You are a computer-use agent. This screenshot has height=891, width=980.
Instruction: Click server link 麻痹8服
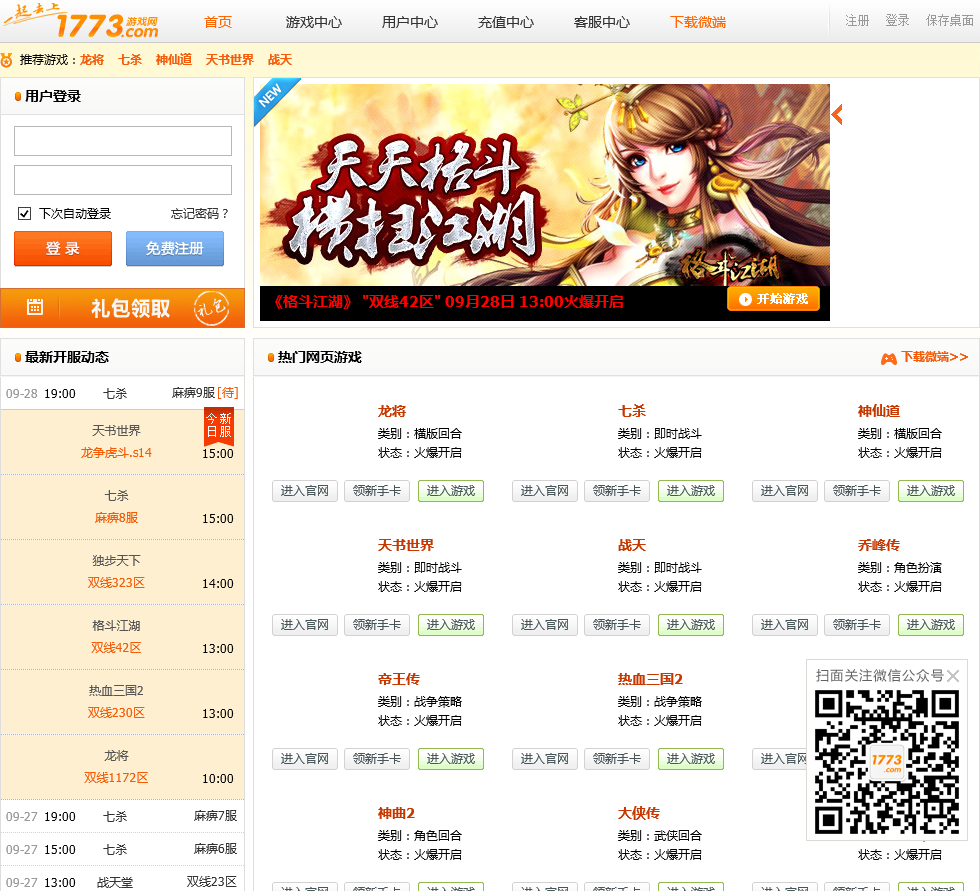pyautogui.click(x=116, y=518)
